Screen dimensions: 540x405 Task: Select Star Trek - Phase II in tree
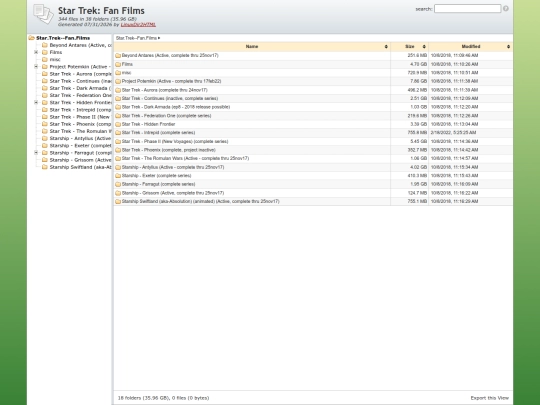(80, 117)
